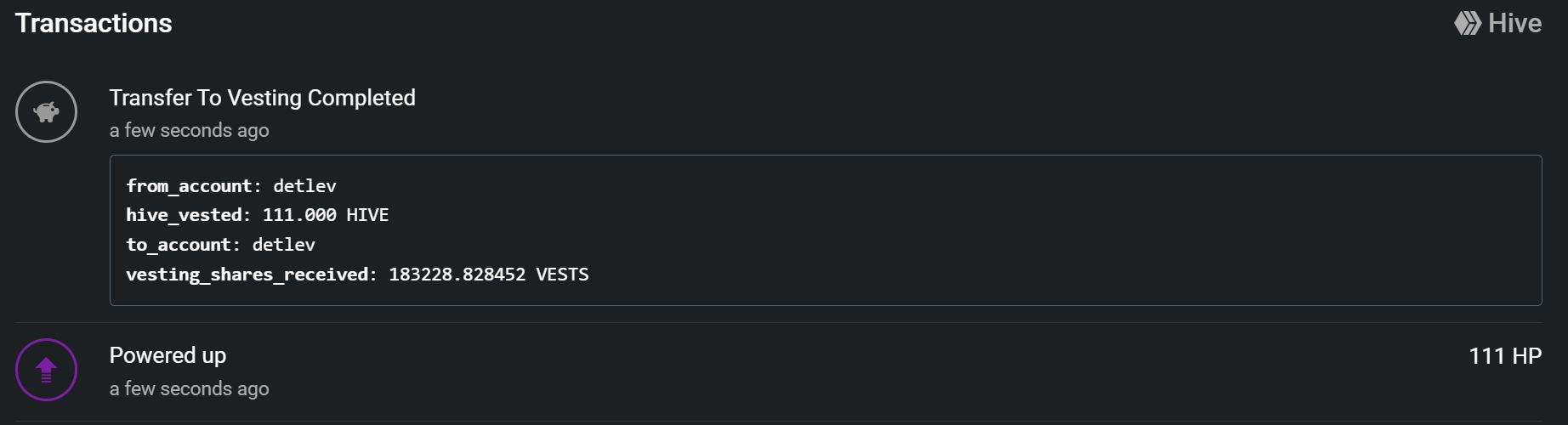Click the 111 HP amount

(1504, 356)
